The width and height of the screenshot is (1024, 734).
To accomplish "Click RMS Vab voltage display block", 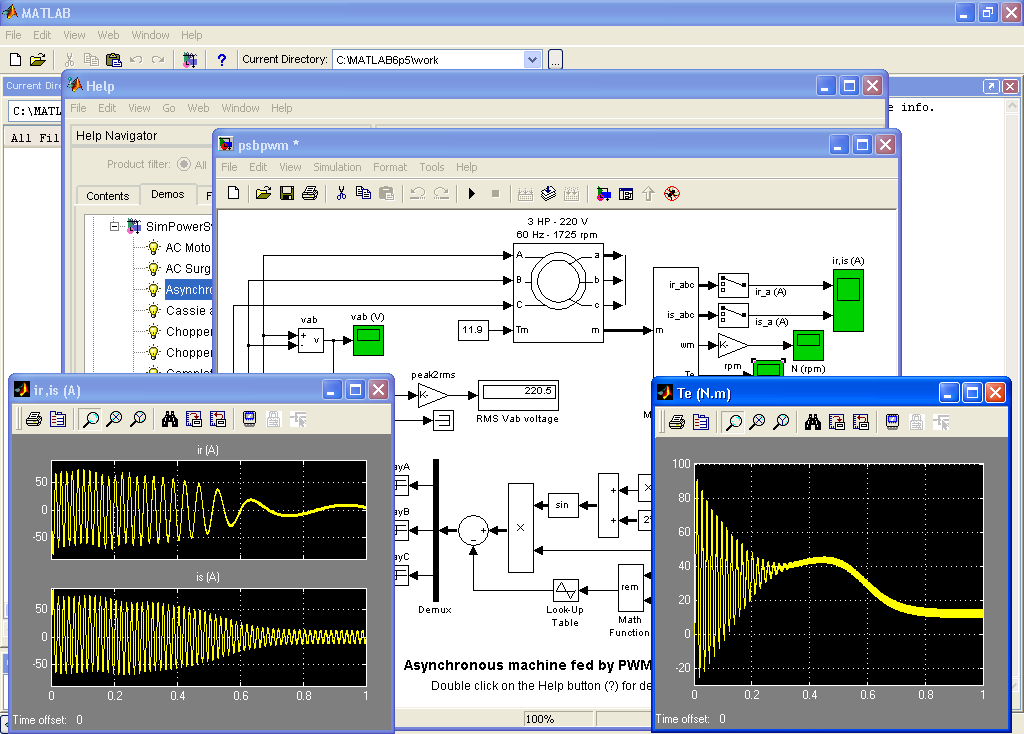I will pyautogui.click(x=518, y=394).
